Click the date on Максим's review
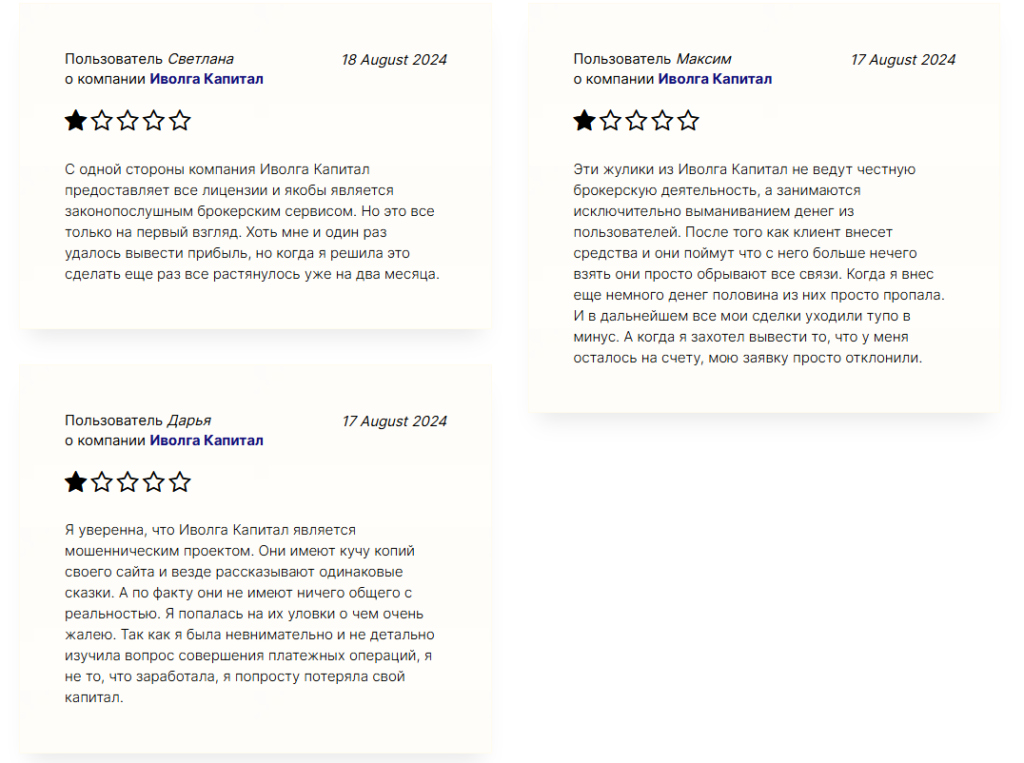 [x=903, y=59]
